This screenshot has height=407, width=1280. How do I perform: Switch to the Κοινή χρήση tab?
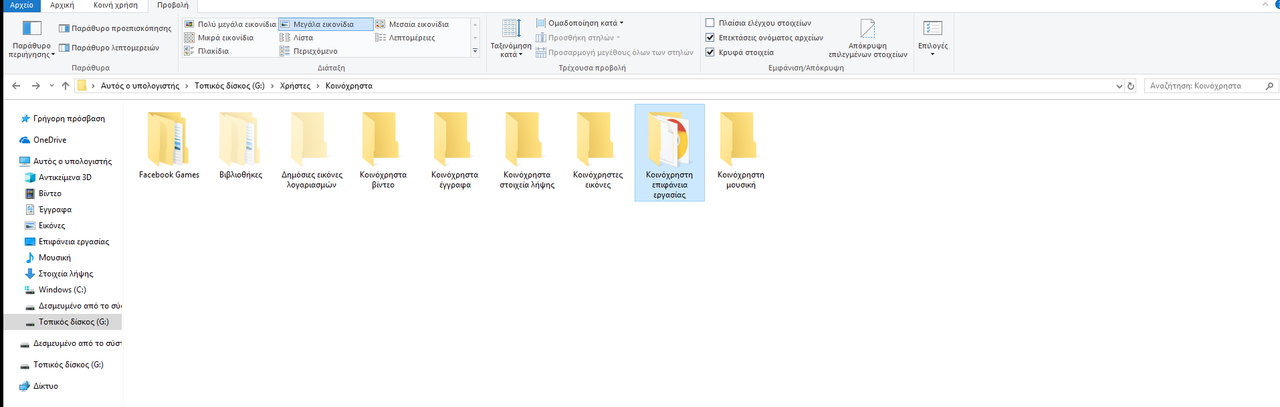click(116, 5)
